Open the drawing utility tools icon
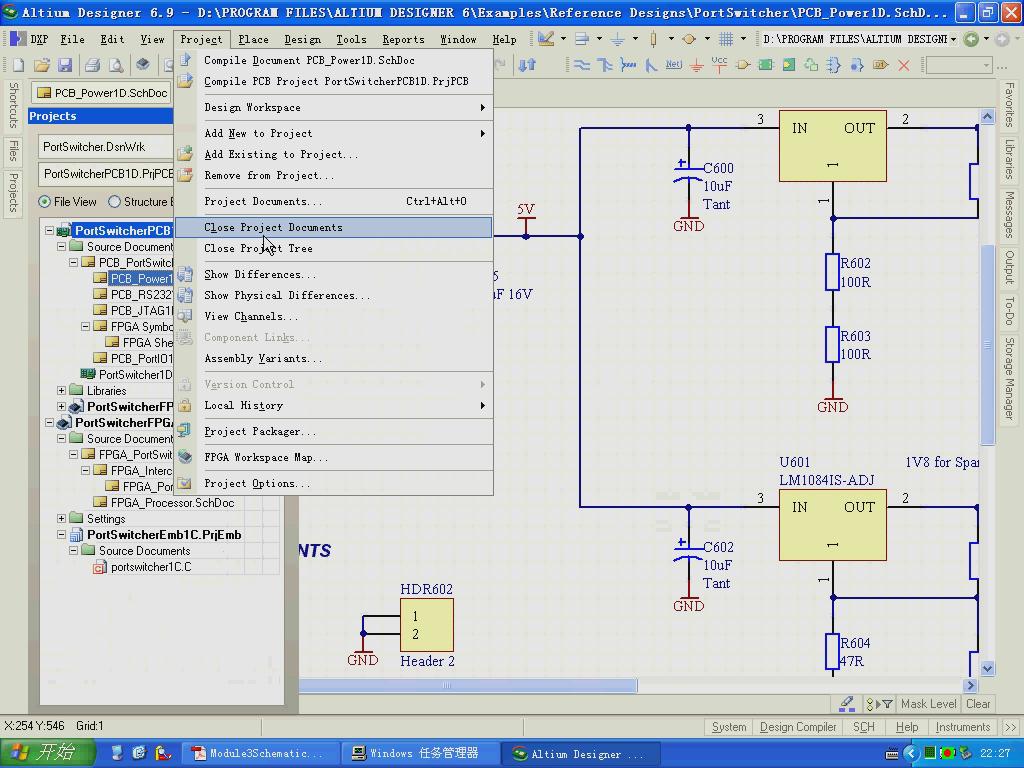Screen dimensions: 1024x768 546,39
